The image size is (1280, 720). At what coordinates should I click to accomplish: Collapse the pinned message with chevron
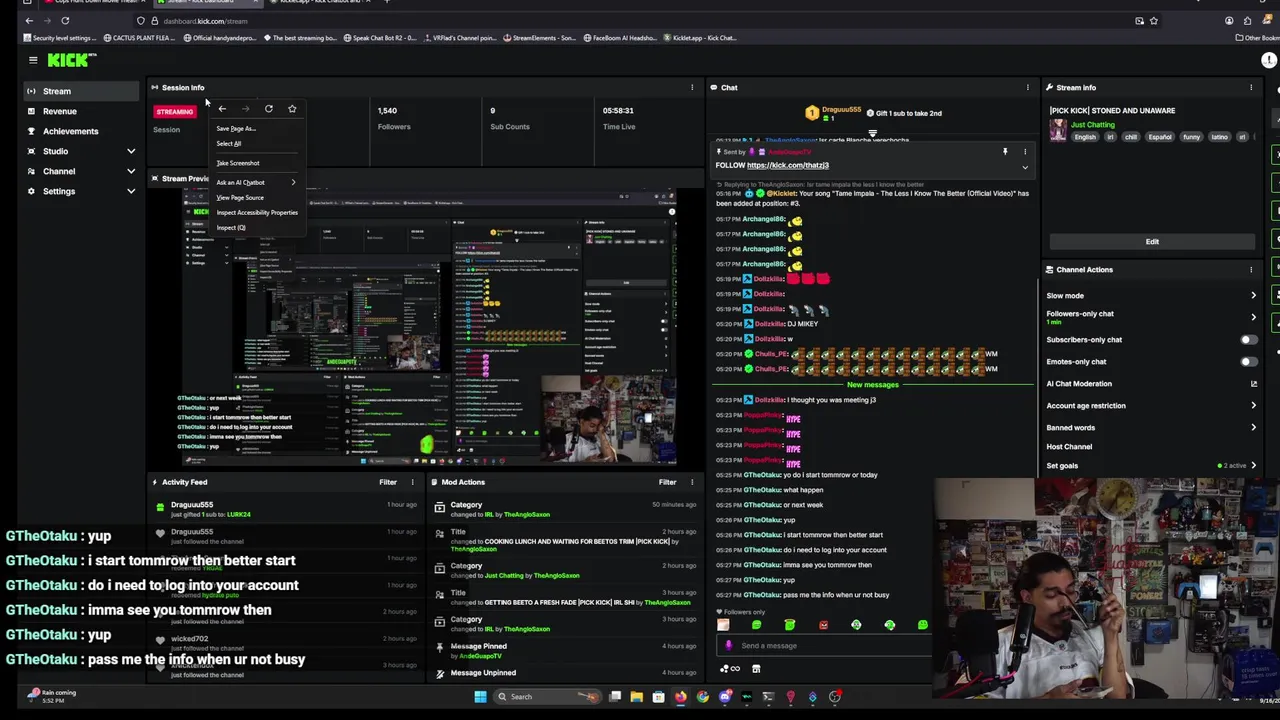click(x=1024, y=168)
